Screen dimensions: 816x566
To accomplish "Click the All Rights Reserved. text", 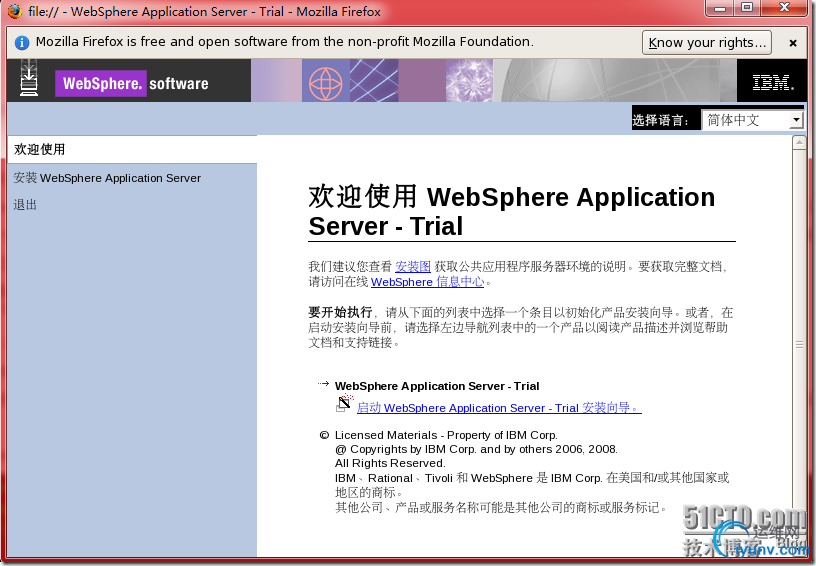I will 390,463.
